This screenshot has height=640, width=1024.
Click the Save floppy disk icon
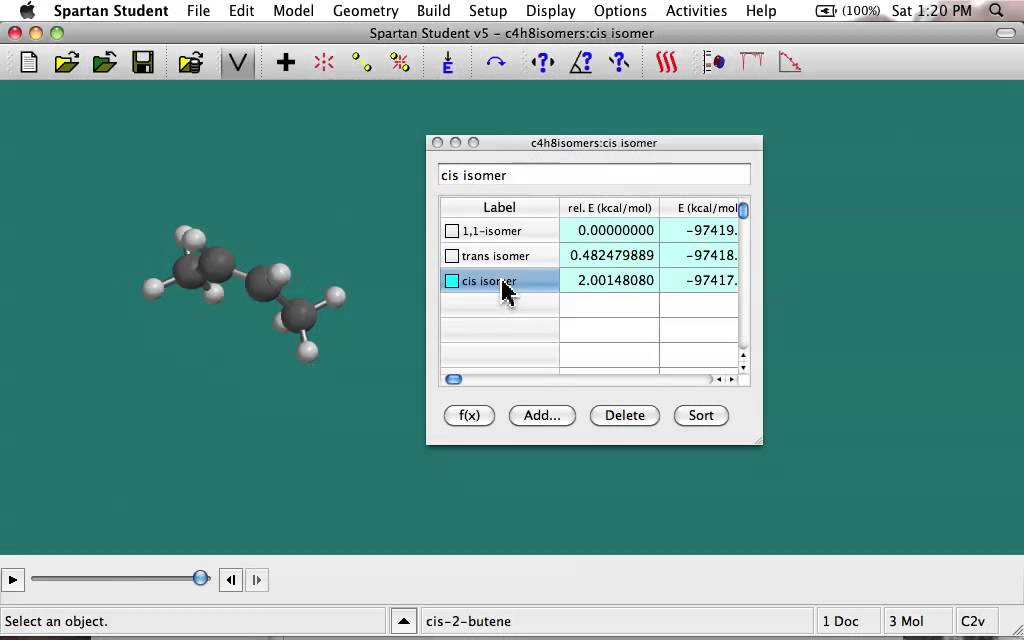tap(142, 63)
